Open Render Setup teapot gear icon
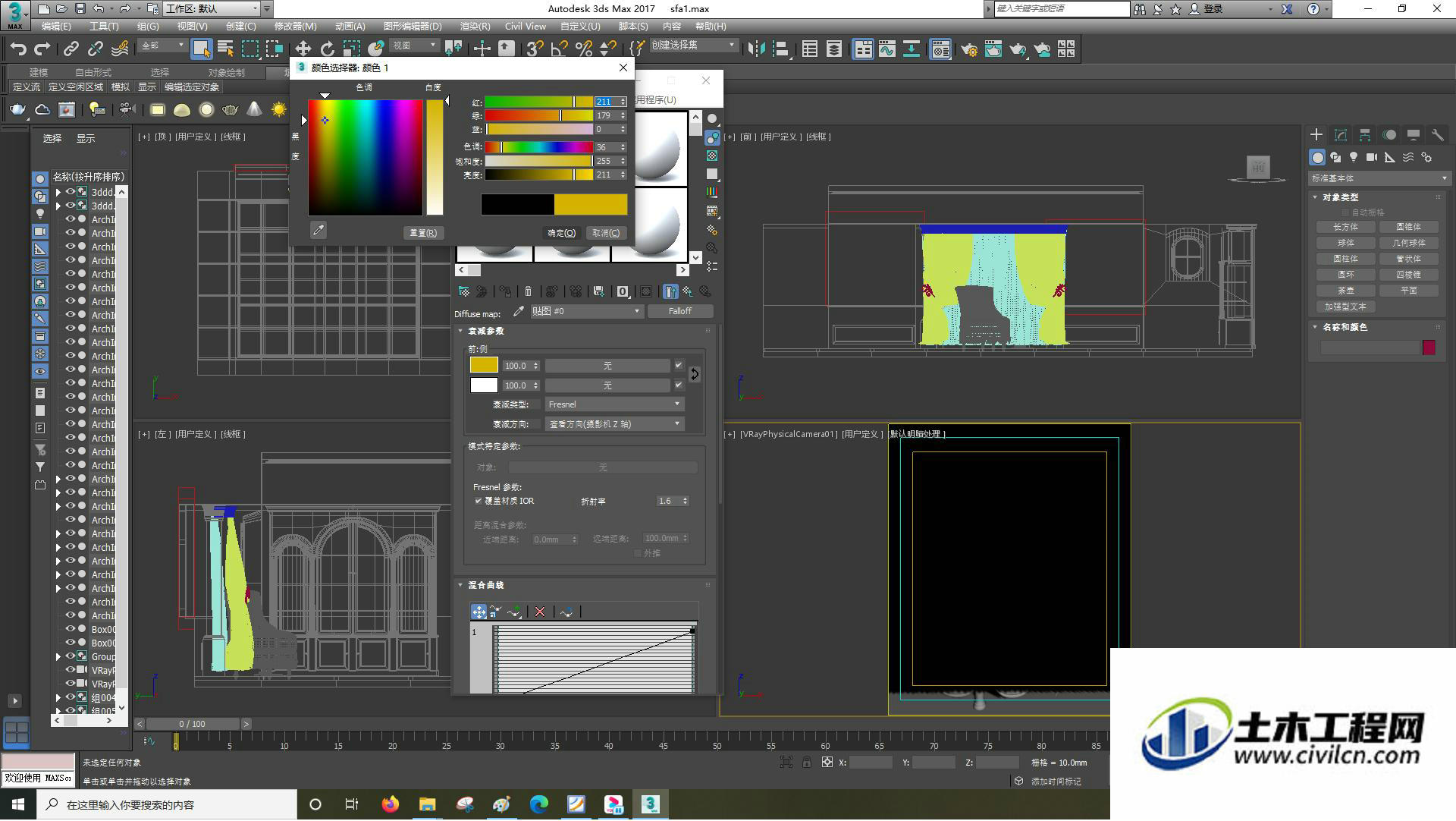 click(968, 49)
